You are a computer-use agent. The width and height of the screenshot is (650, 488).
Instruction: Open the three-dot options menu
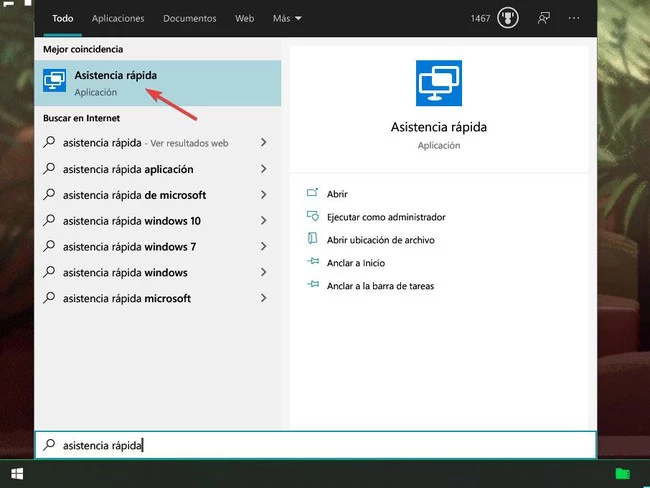click(x=573, y=18)
